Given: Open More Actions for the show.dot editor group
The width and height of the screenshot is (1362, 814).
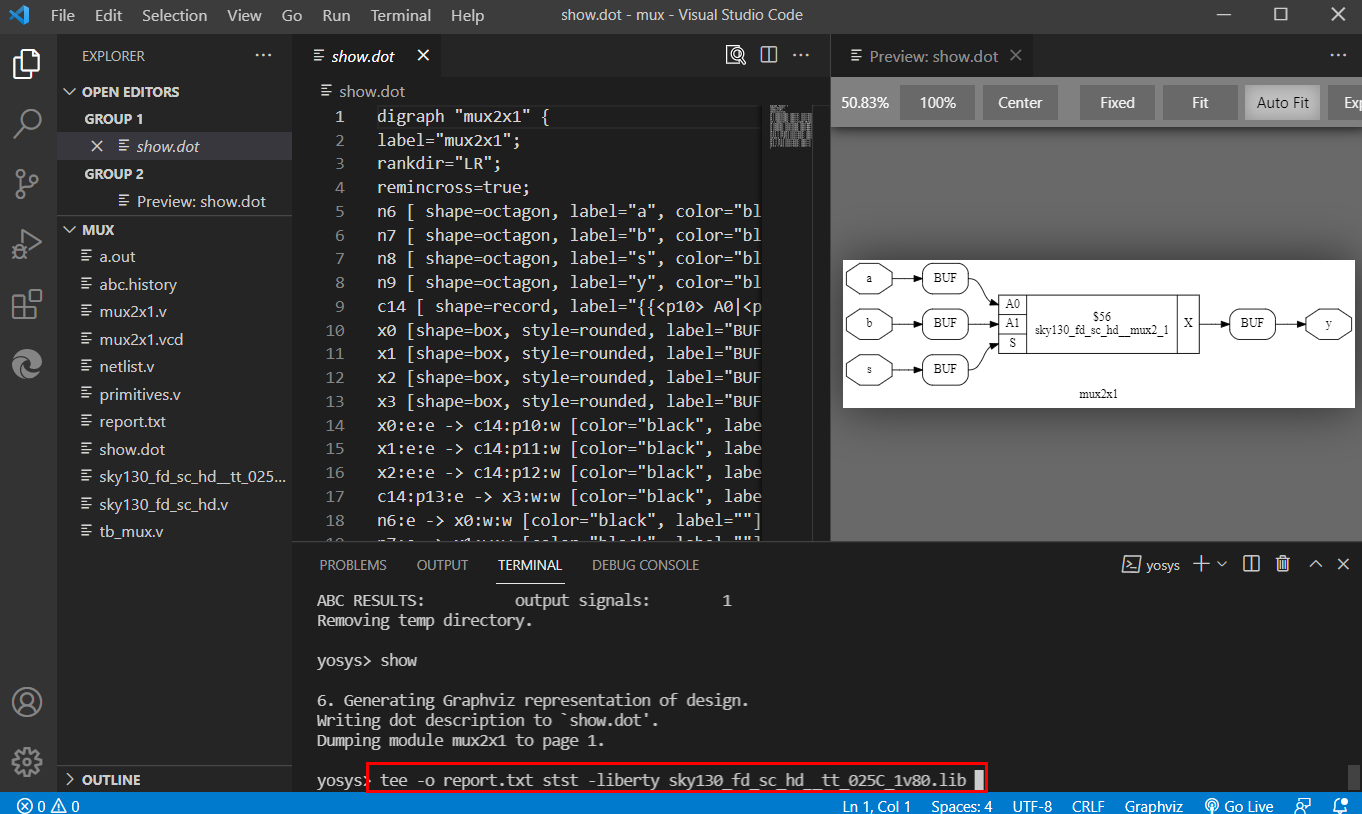Looking at the screenshot, I should tap(801, 55).
